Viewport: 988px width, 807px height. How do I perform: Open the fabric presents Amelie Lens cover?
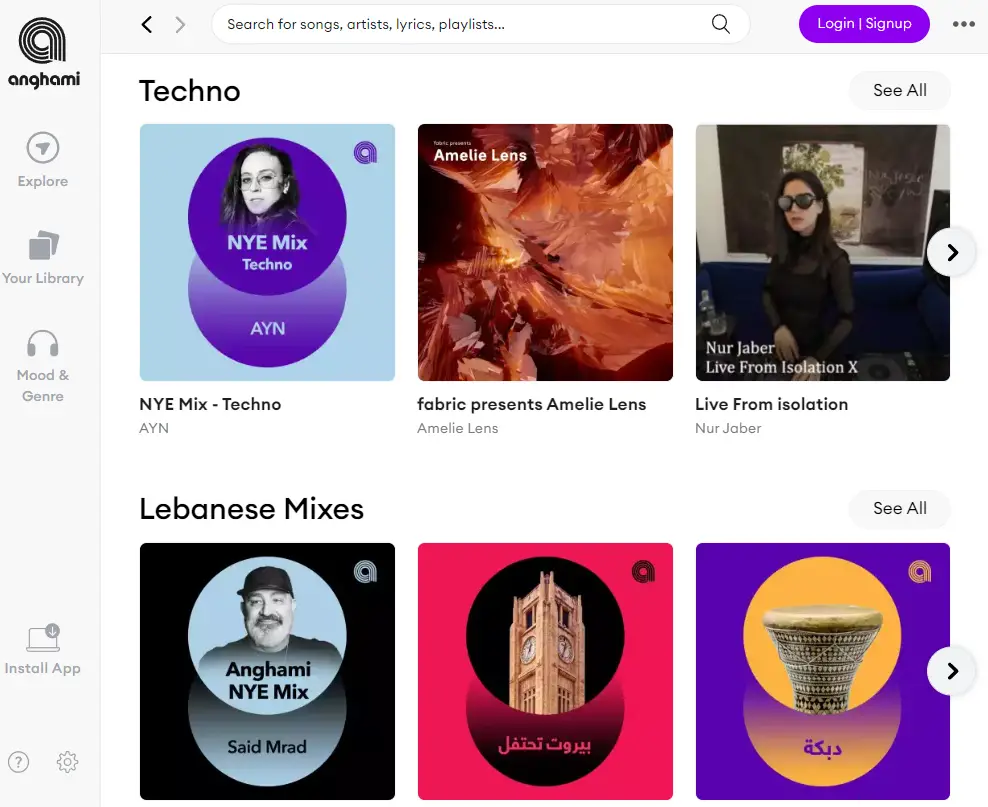(x=545, y=252)
